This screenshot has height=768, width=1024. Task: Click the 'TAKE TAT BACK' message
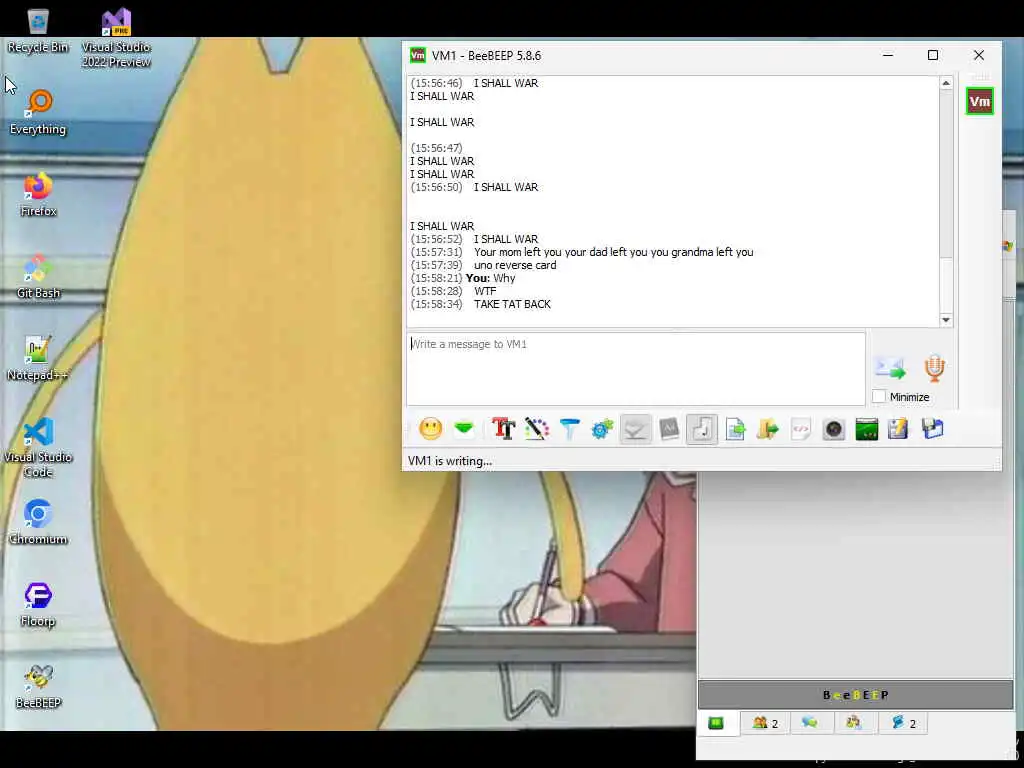tap(513, 304)
